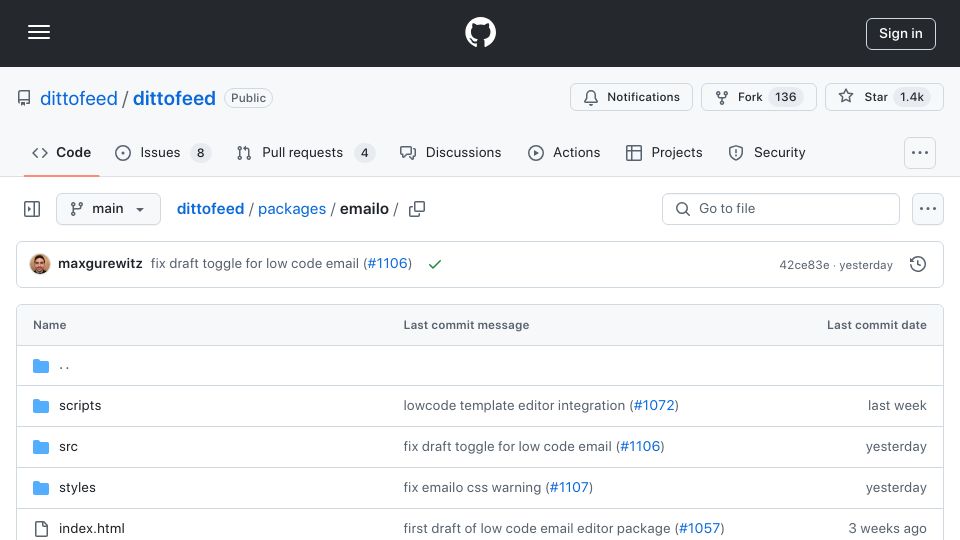Open lowcode template editor integration commit
960x540 pixels.
514,405
